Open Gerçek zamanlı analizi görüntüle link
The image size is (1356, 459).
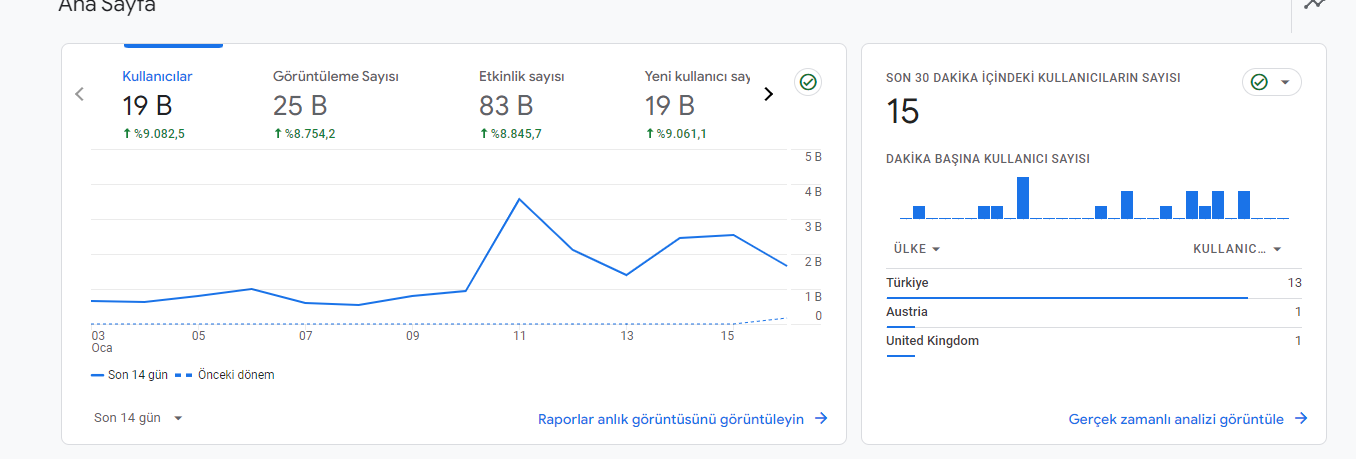(1176, 419)
